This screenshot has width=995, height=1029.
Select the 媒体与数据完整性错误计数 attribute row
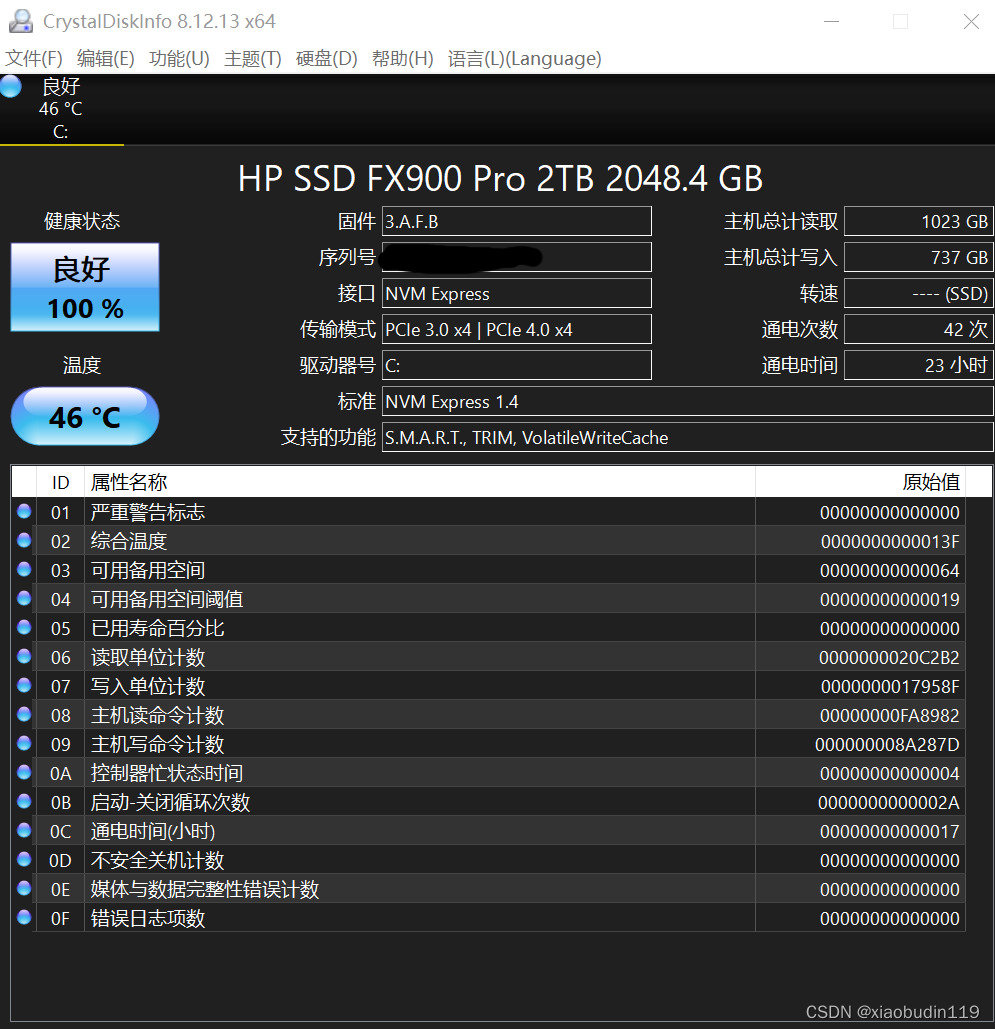coord(488,889)
